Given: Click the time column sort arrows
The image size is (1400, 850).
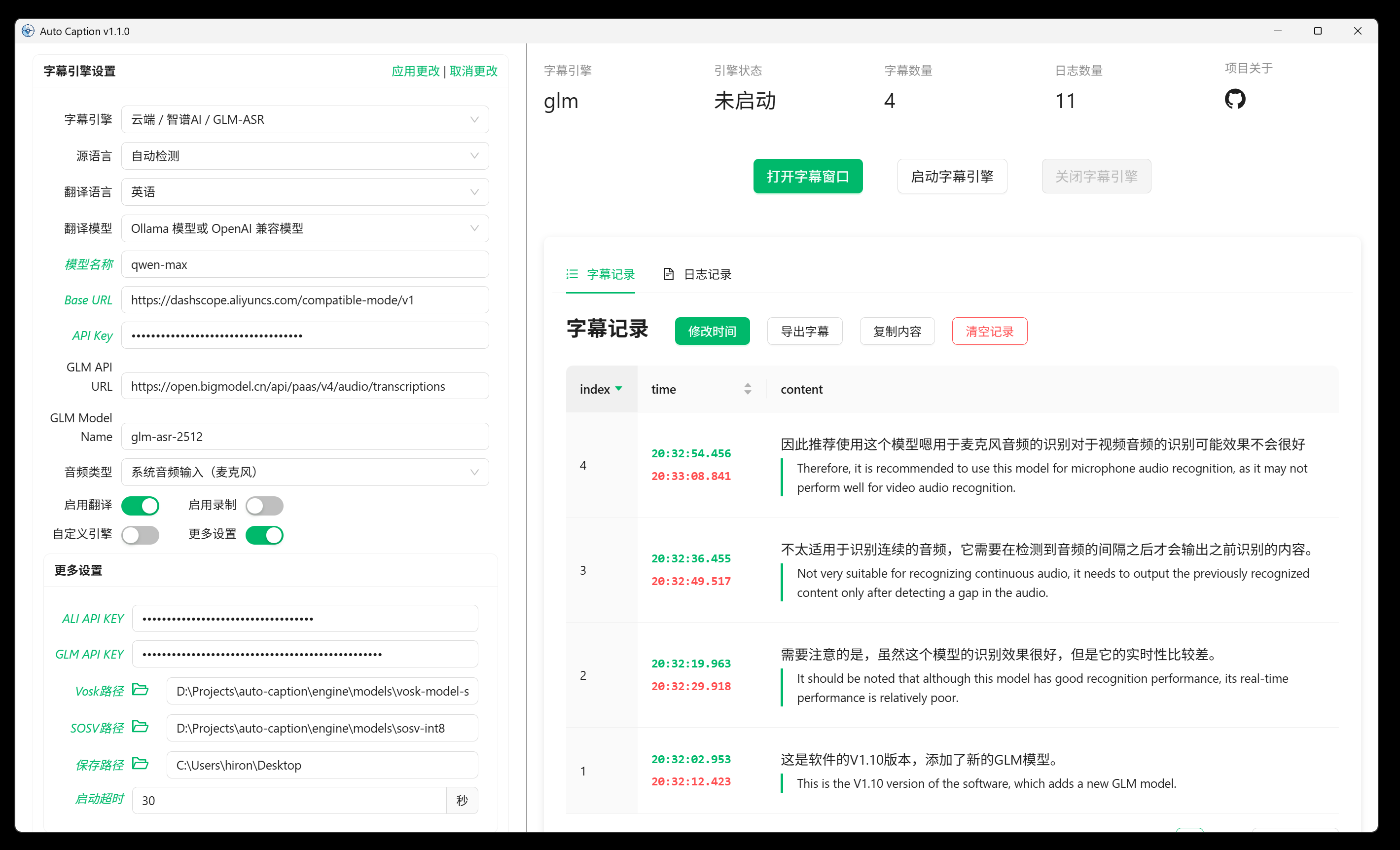Looking at the screenshot, I should click(747, 389).
